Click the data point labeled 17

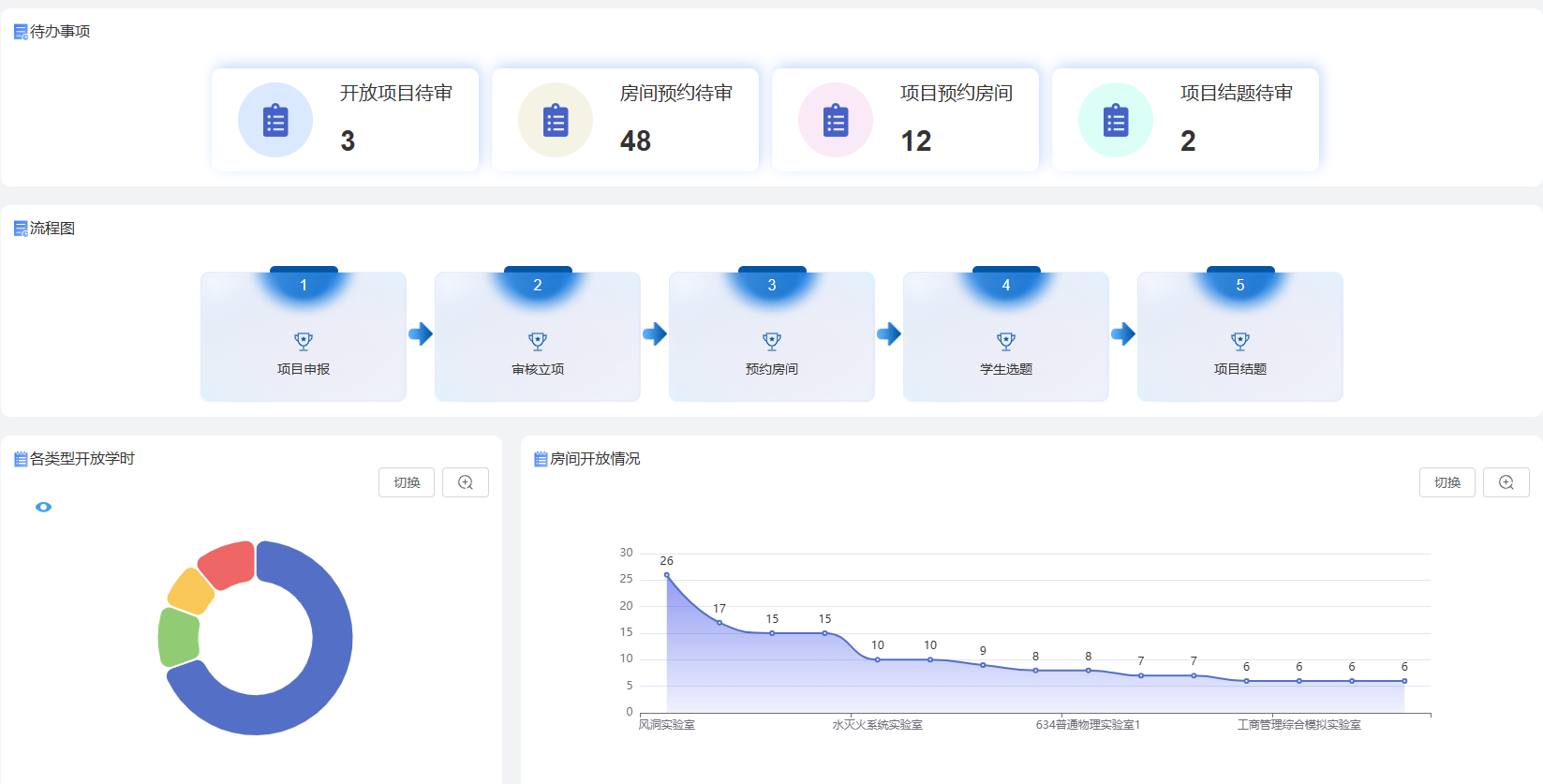pyautogui.click(x=720, y=623)
